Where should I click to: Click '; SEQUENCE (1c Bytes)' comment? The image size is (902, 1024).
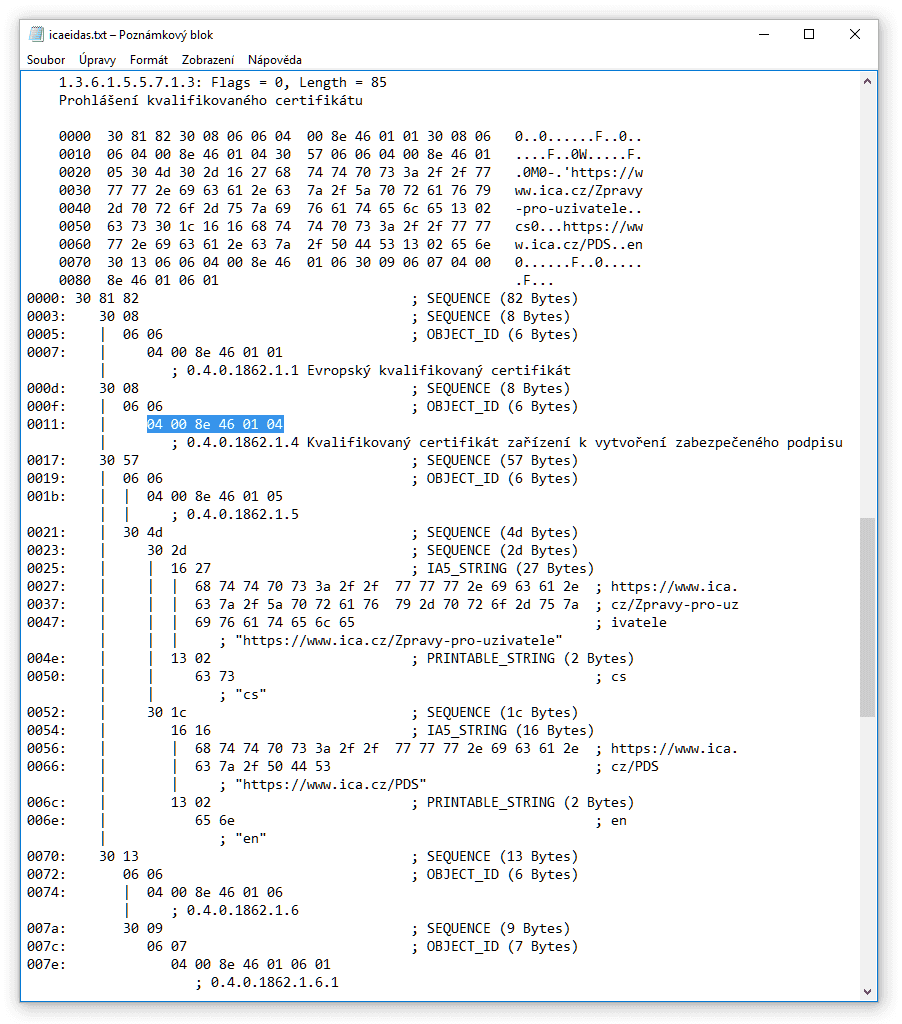coord(495,712)
